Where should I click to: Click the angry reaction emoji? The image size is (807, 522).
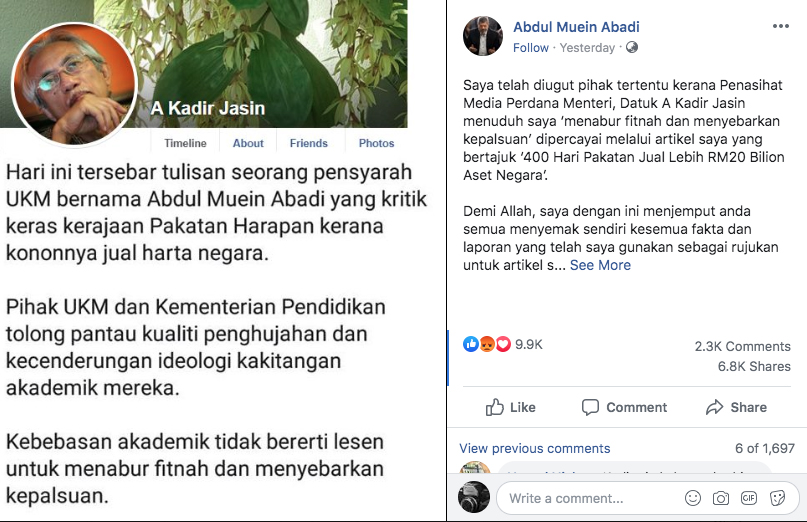click(x=487, y=344)
